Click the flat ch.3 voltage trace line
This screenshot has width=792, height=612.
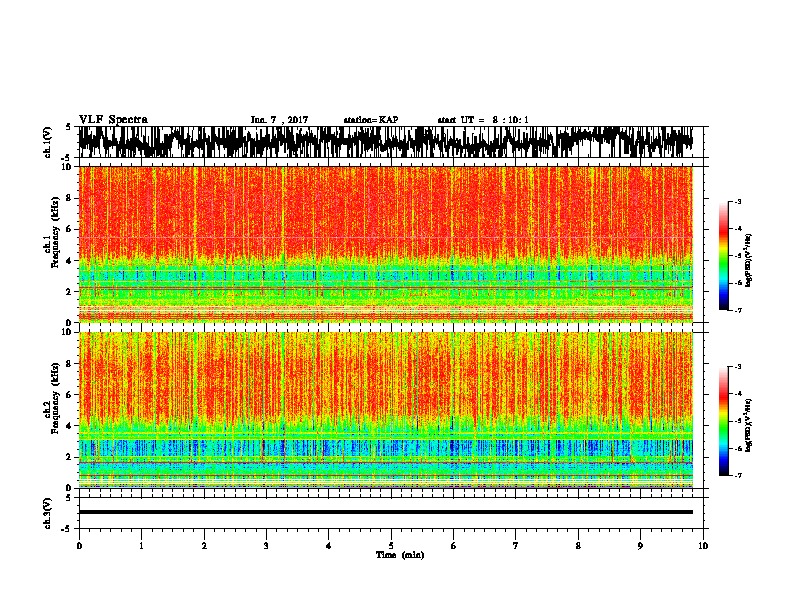pyautogui.click(x=386, y=512)
